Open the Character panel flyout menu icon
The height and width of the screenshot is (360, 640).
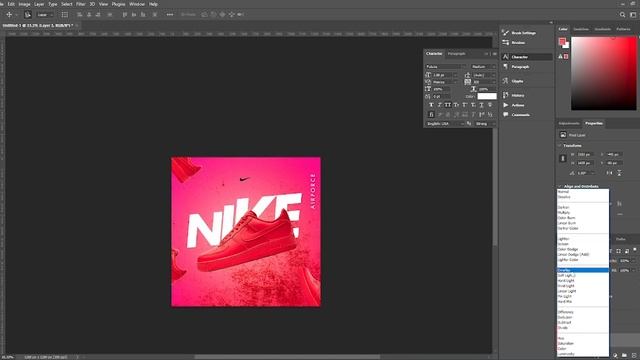(x=495, y=53)
